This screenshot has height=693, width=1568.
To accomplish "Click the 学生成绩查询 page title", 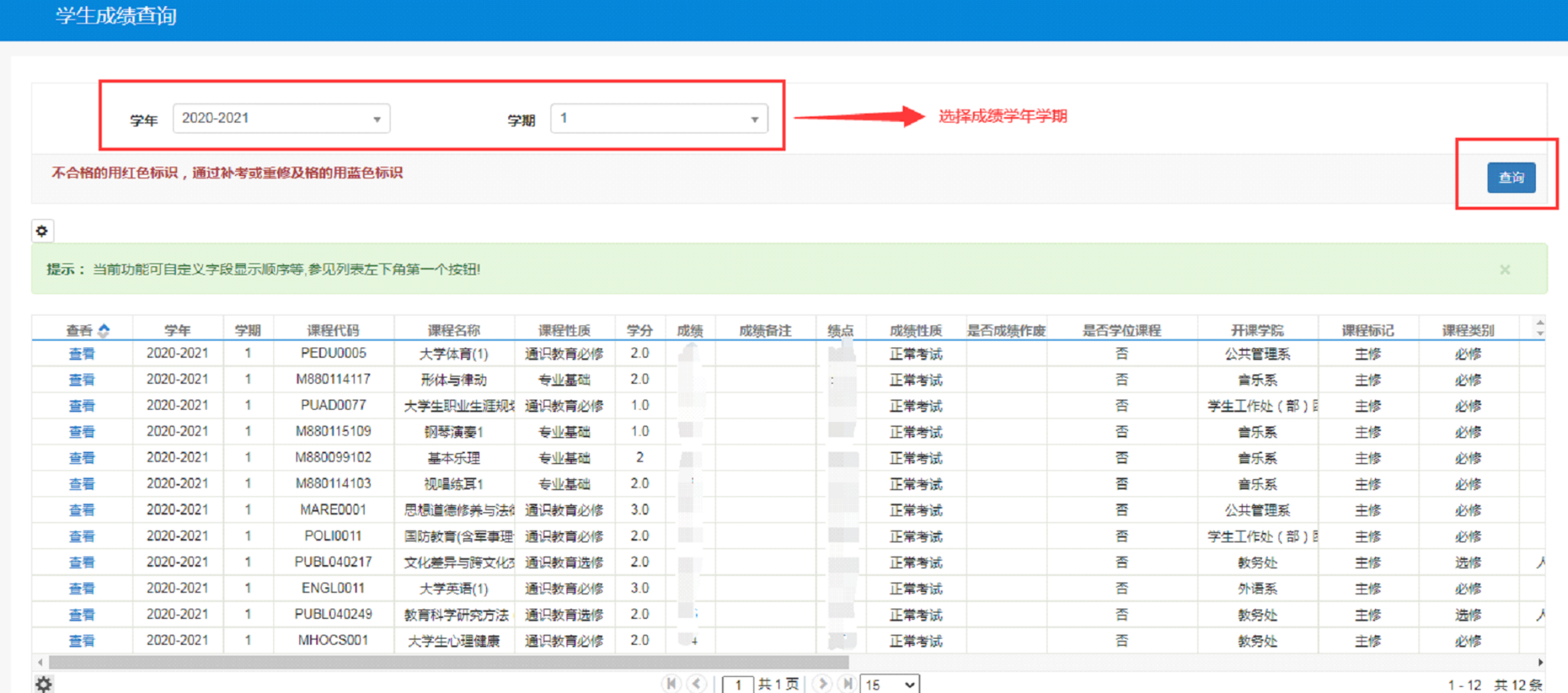I will (116, 15).
